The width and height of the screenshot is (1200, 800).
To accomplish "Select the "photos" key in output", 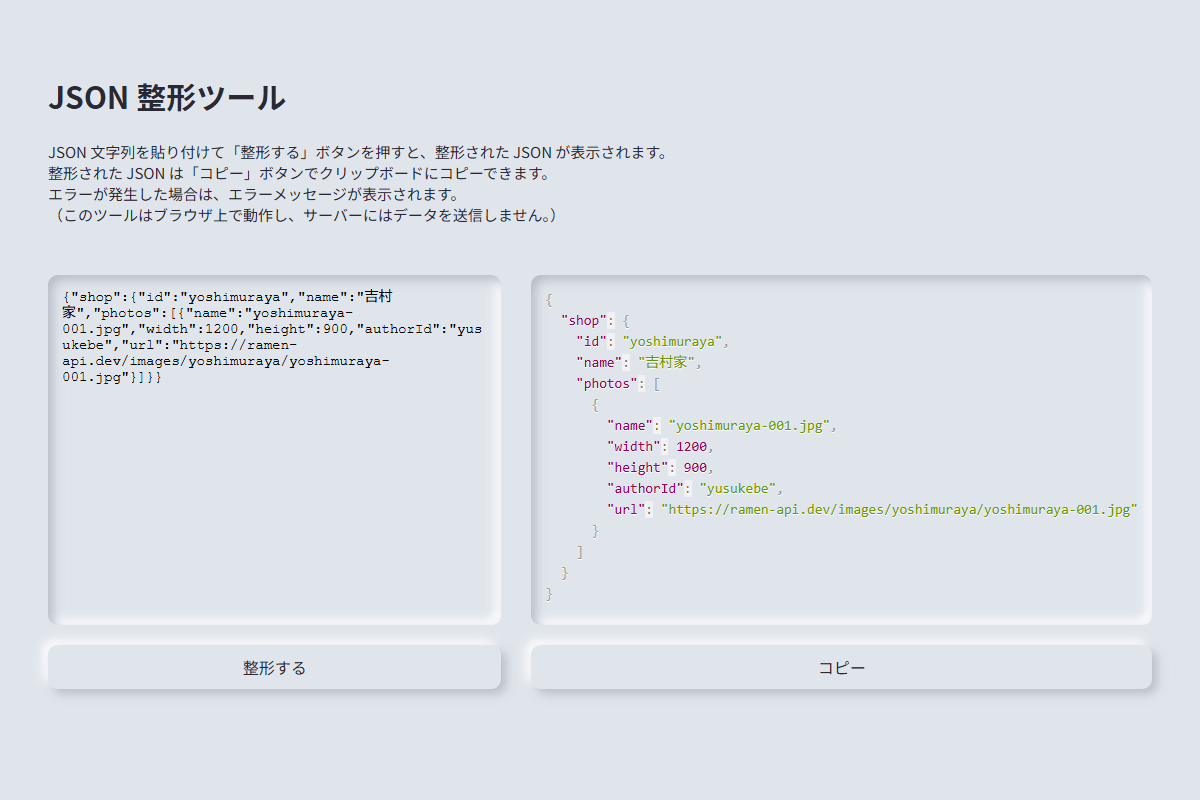I will (608, 383).
